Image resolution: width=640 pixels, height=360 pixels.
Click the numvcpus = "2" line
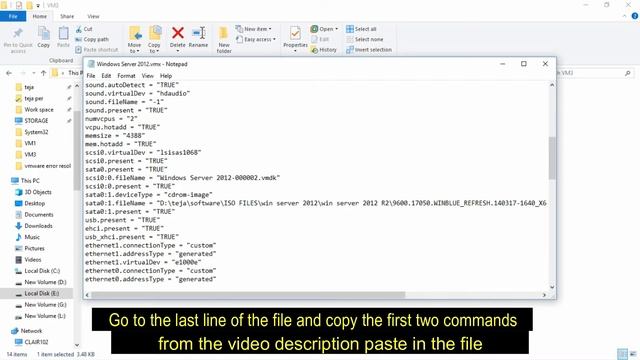coord(111,119)
